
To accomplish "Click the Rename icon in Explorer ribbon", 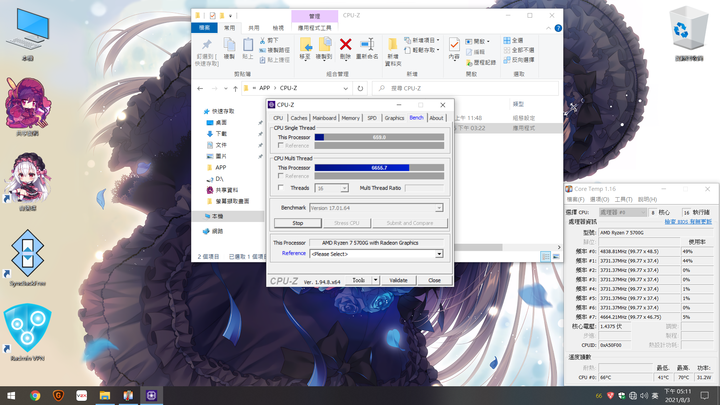I will 367,45.
